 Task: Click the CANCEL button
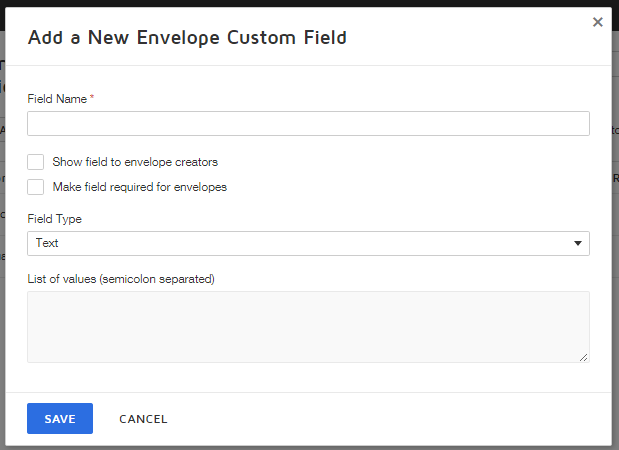[143, 419]
